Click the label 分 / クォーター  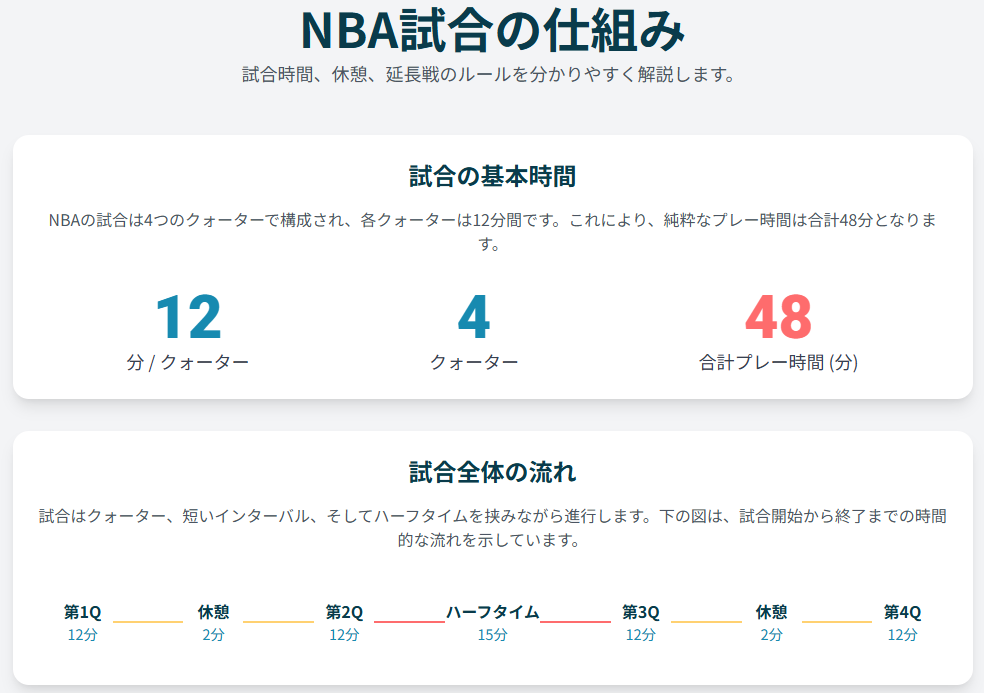pyautogui.click(x=188, y=362)
